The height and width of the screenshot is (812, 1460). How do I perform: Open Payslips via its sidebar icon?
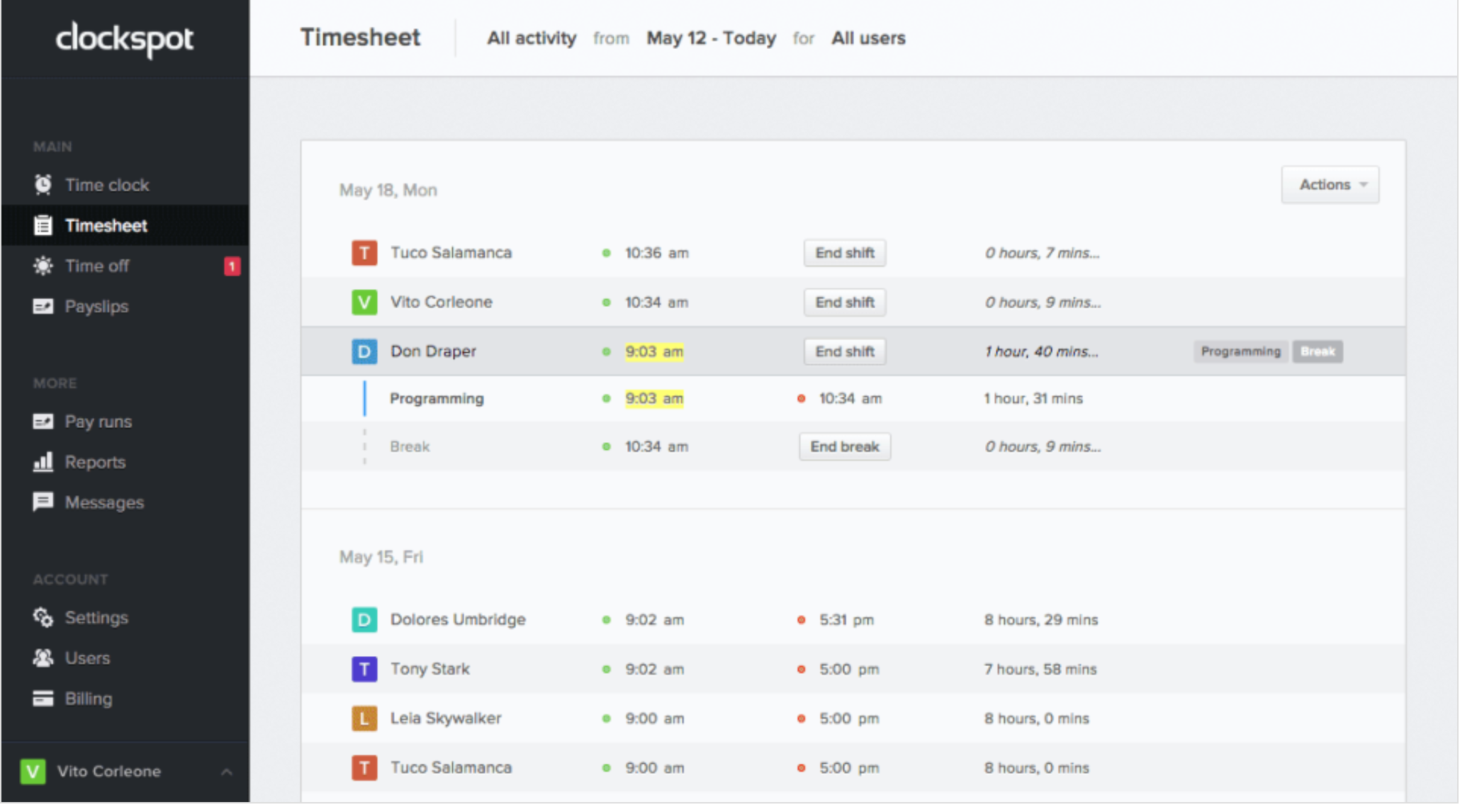point(43,306)
